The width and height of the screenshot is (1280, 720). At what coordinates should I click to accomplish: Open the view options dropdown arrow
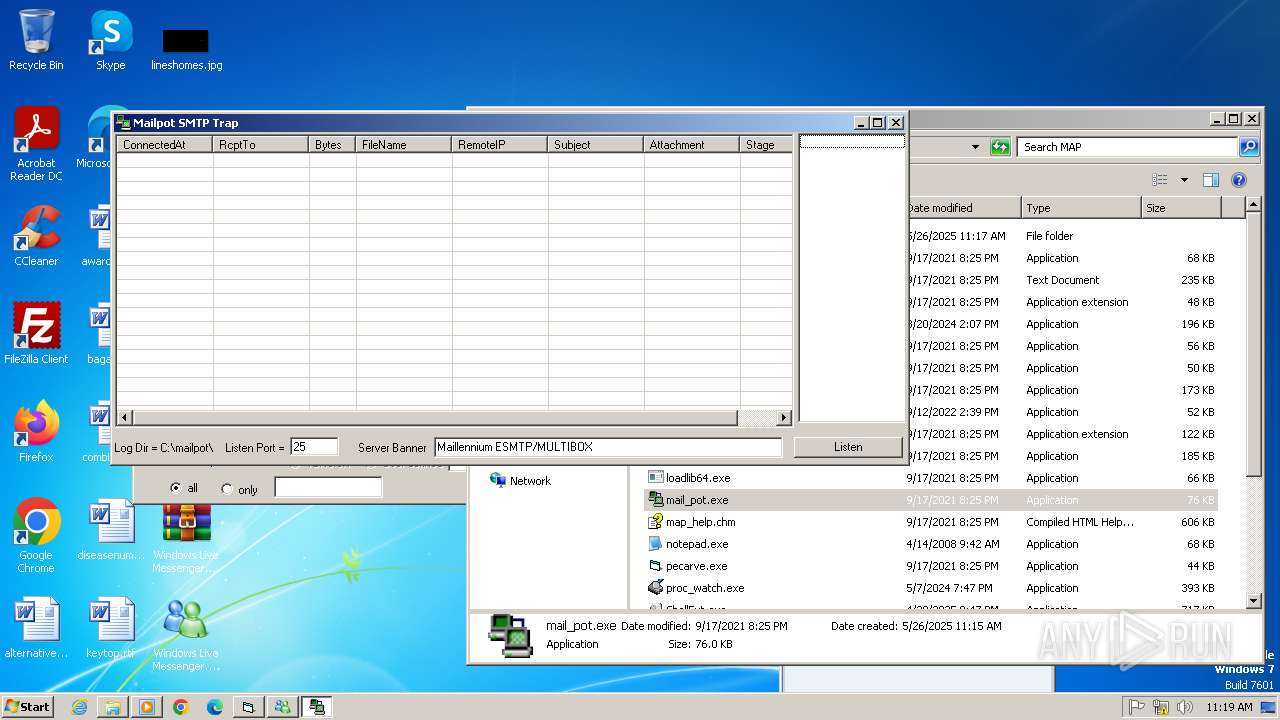click(x=1184, y=180)
